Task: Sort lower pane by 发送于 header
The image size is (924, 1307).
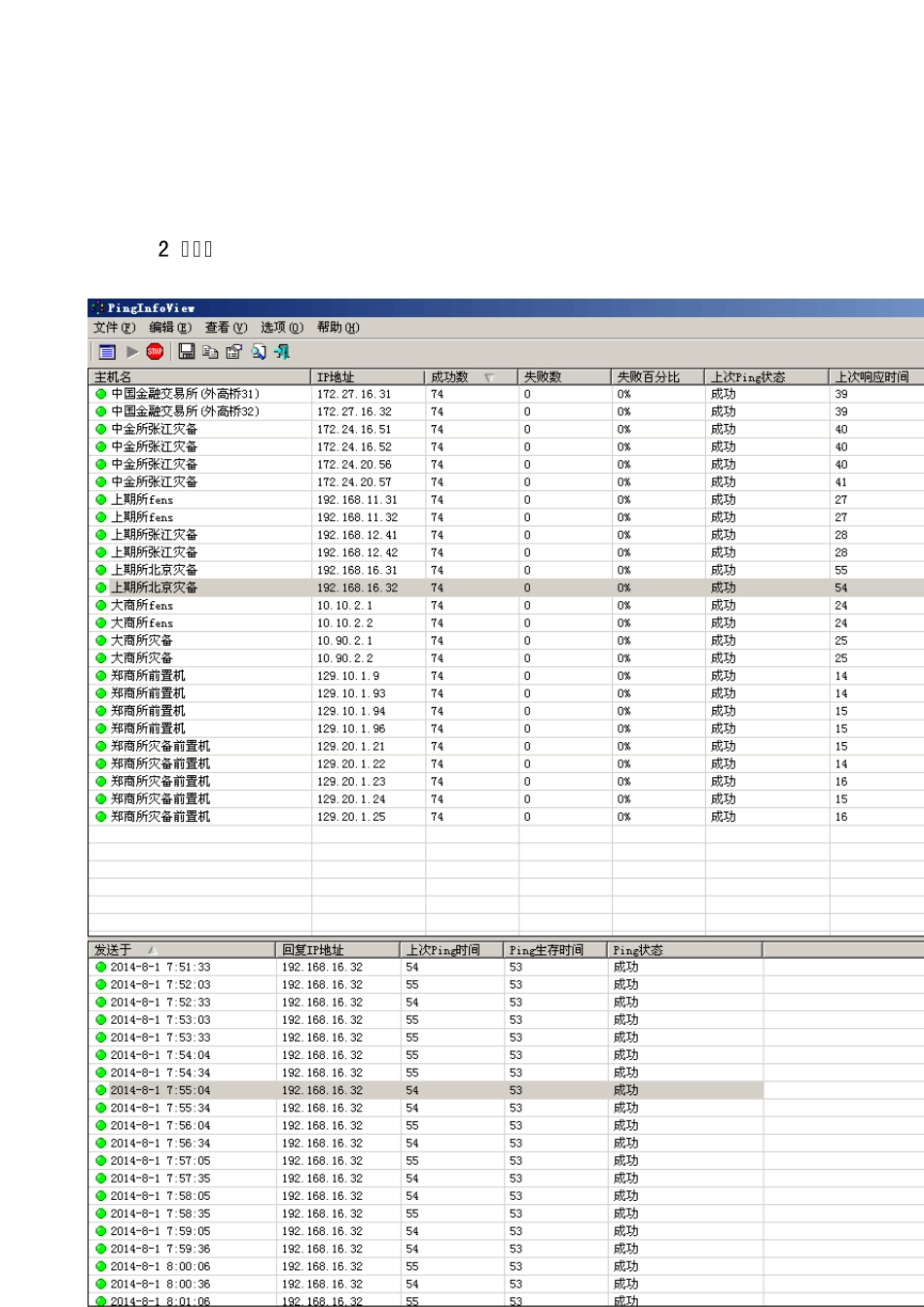Action: pos(182,950)
